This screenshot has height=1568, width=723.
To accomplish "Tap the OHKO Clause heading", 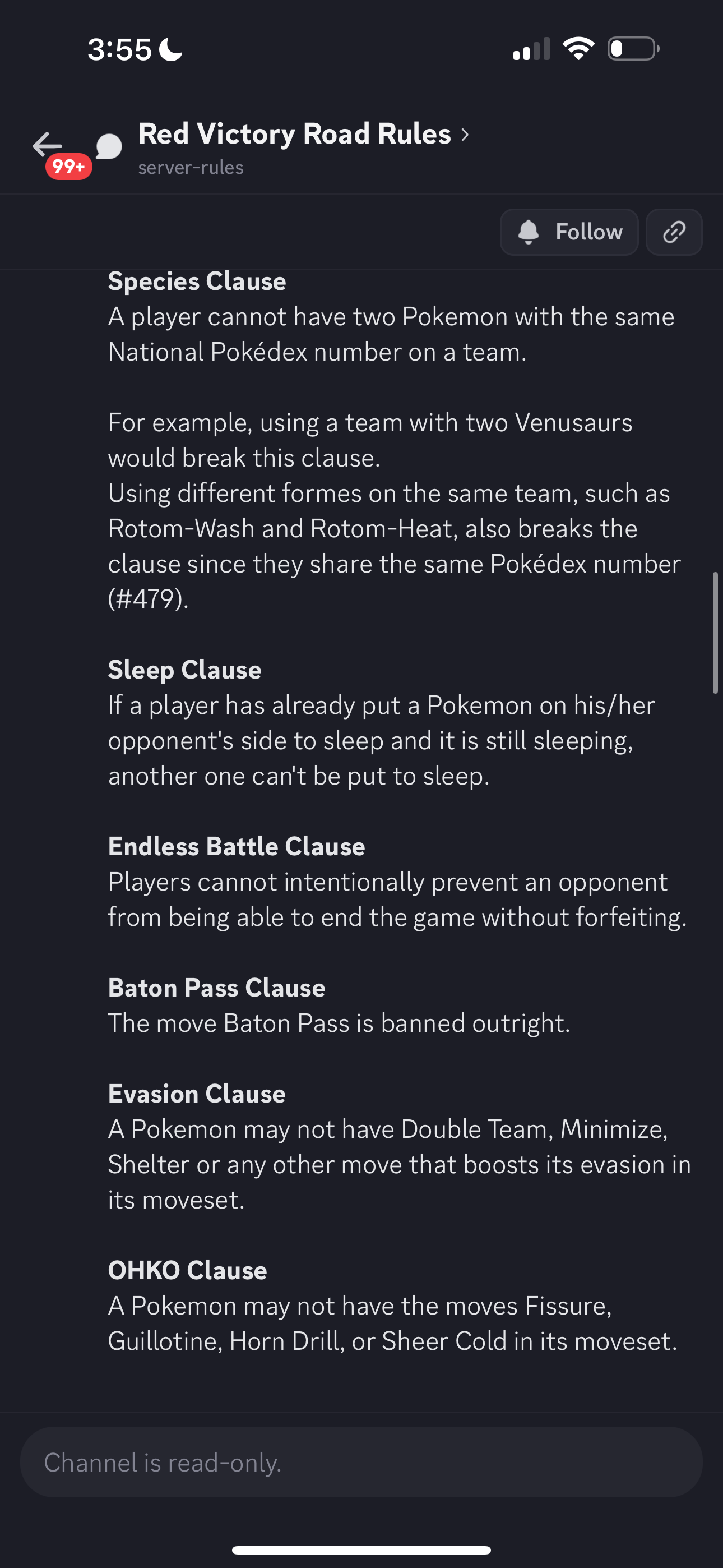I will click(x=187, y=1270).
